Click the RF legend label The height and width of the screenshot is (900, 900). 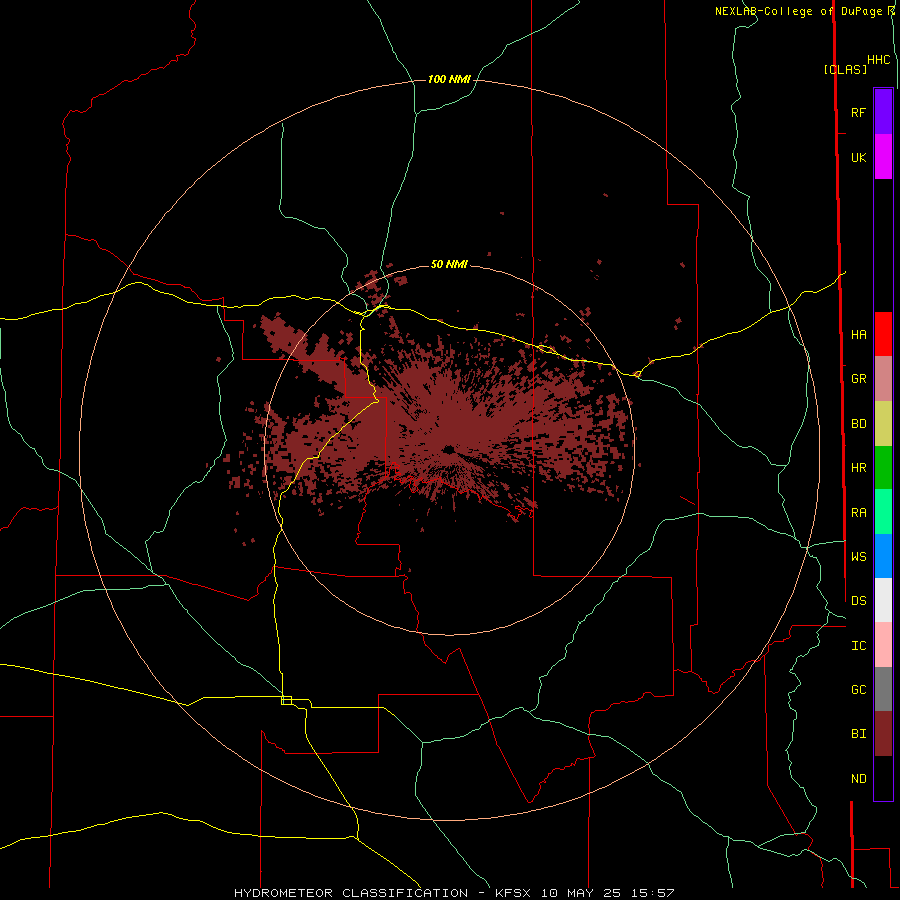click(858, 112)
